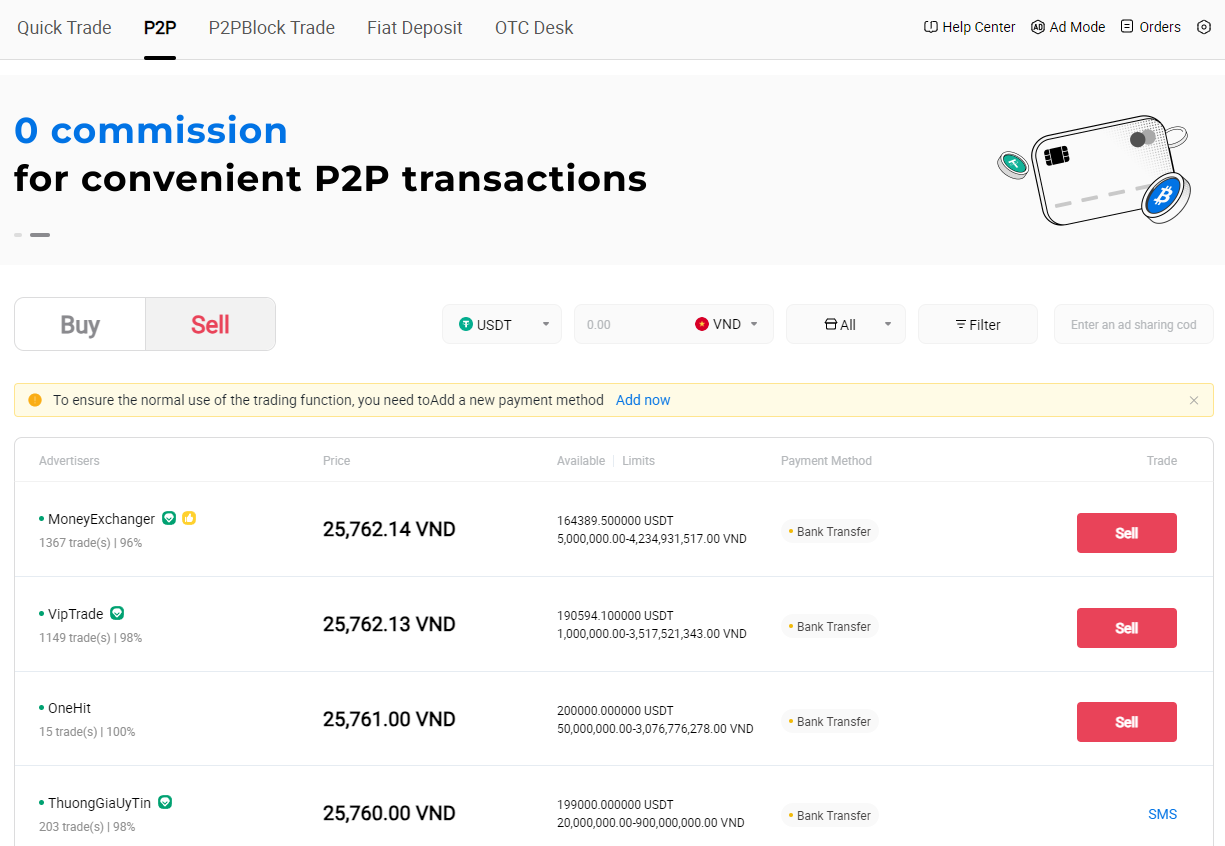Click VipTrade's green verified badge
The image size is (1225, 846).
pyautogui.click(x=117, y=613)
